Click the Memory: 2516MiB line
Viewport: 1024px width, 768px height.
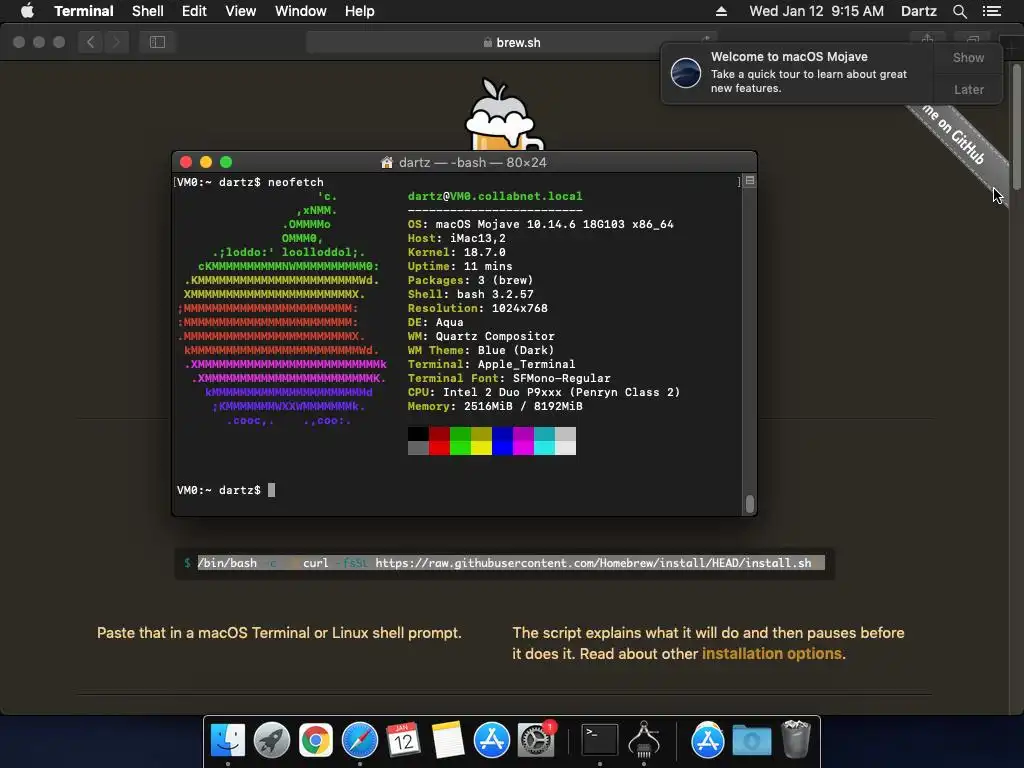[x=495, y=406]
